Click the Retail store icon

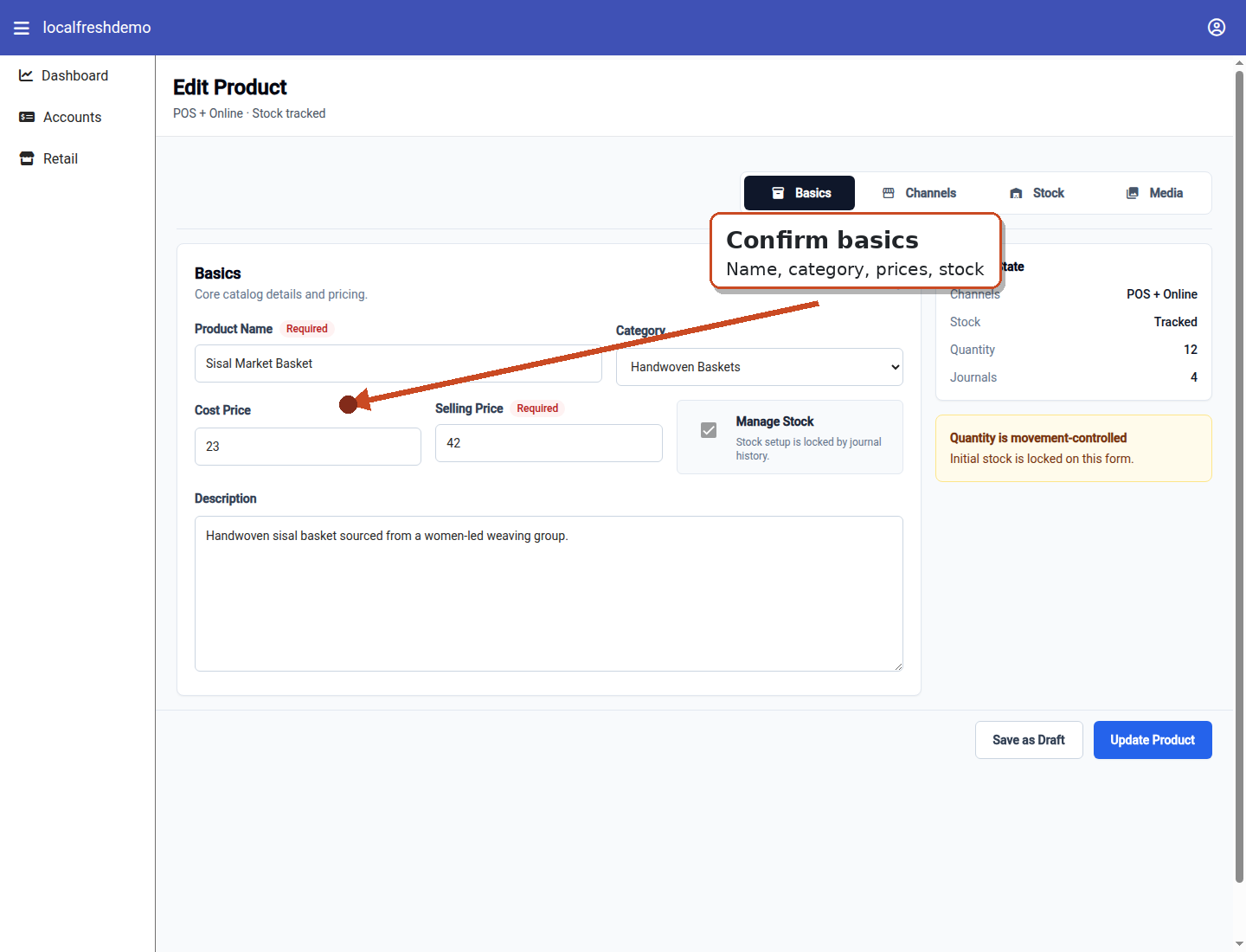pos(27,158)
